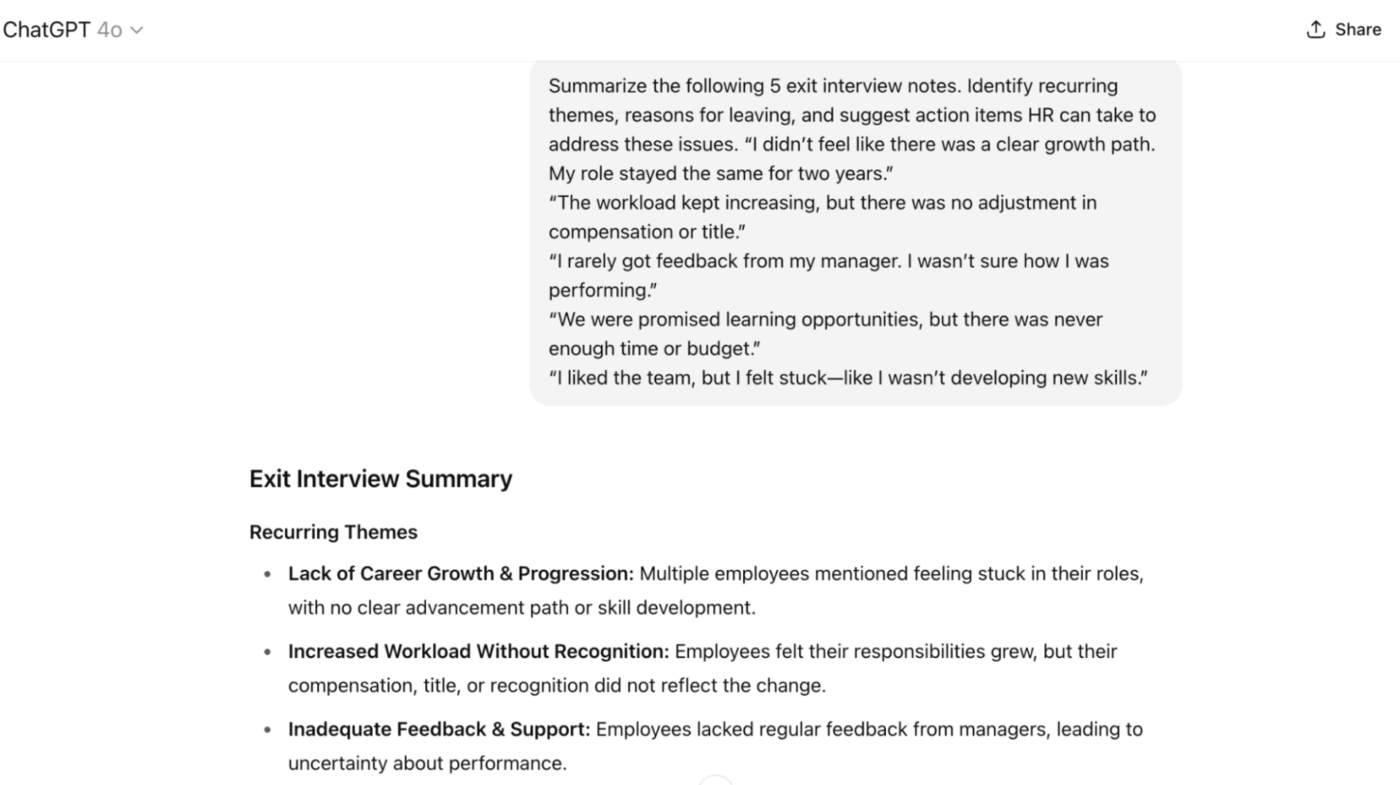The height and width of the screenshot is (785, 1400).
Task: Select the quote about feeling stuck
Action: coord(847,377)
